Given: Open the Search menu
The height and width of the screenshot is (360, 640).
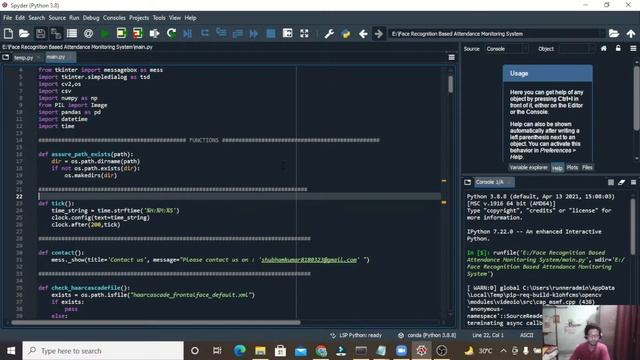Looking at the screenshot, I should click(37, 18).
